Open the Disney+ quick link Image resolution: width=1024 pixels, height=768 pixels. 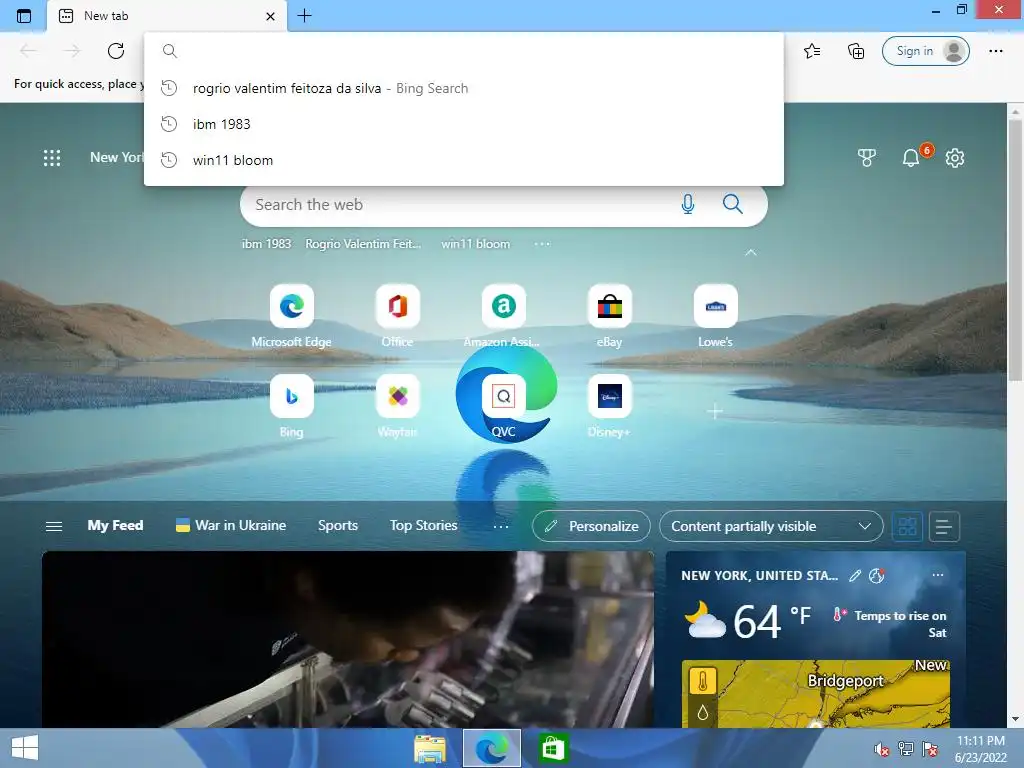coord(609,406)
